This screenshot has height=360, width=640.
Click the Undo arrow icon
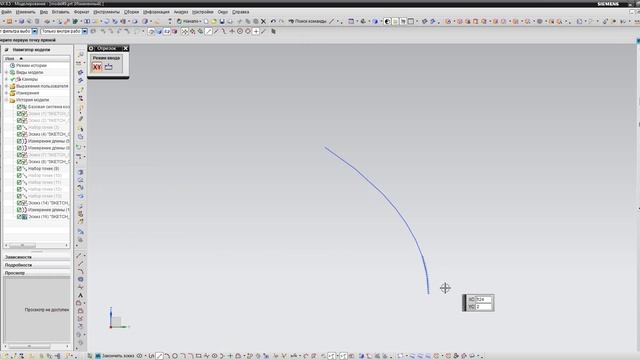point(273,21)
